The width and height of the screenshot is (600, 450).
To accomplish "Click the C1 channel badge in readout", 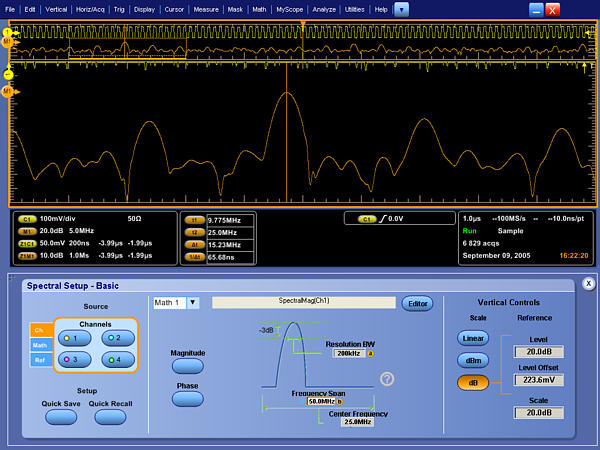I will (27, 217).
